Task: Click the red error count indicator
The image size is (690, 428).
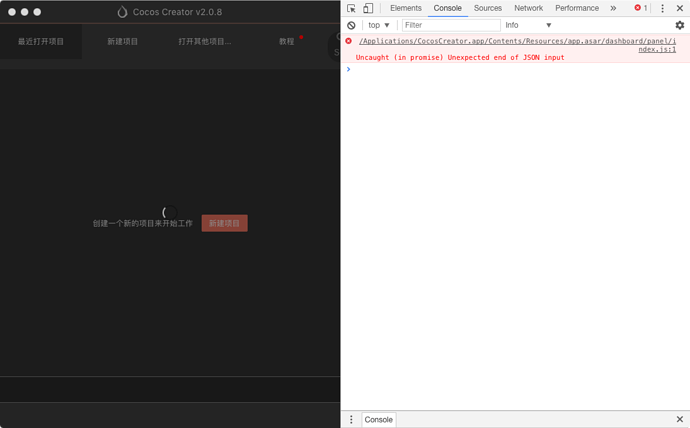Action: 641,8
